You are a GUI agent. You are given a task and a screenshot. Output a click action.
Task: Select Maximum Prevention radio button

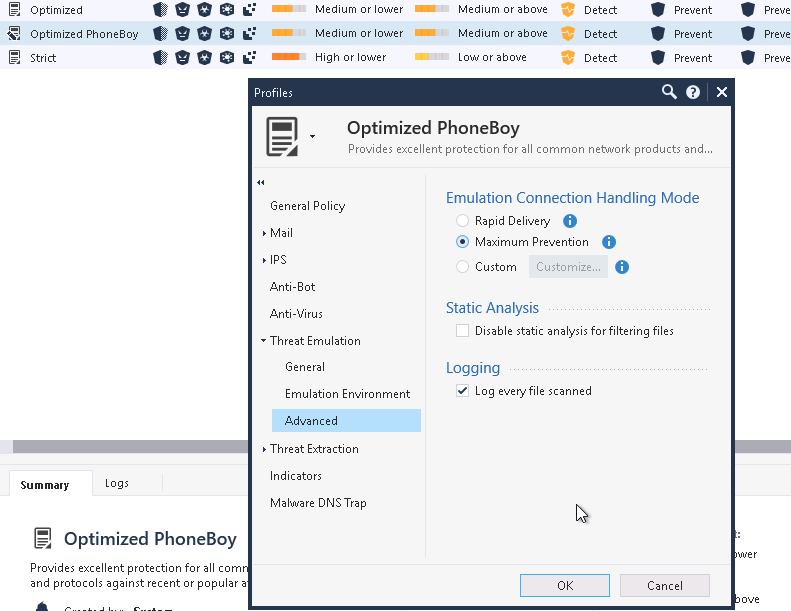[462, 242]
